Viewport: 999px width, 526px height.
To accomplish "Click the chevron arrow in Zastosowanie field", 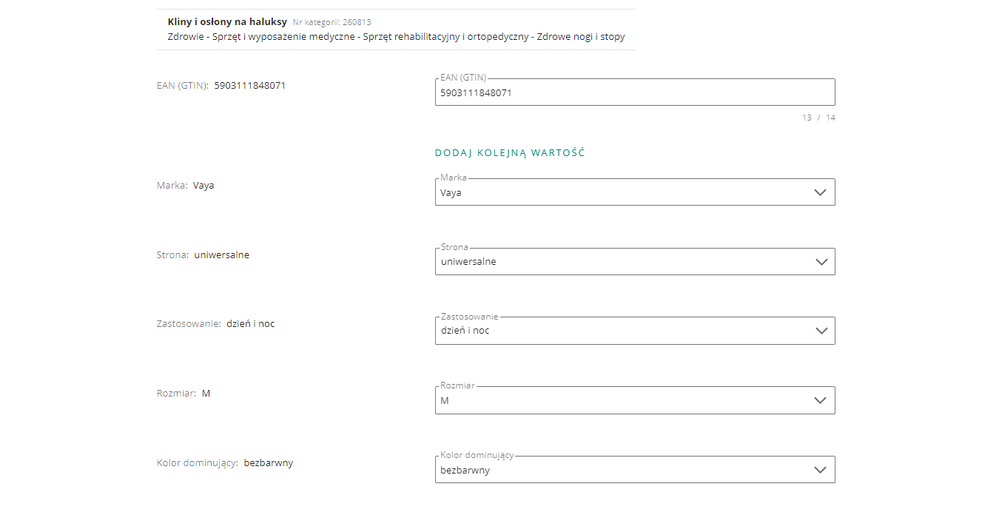I will coord(821,331).
